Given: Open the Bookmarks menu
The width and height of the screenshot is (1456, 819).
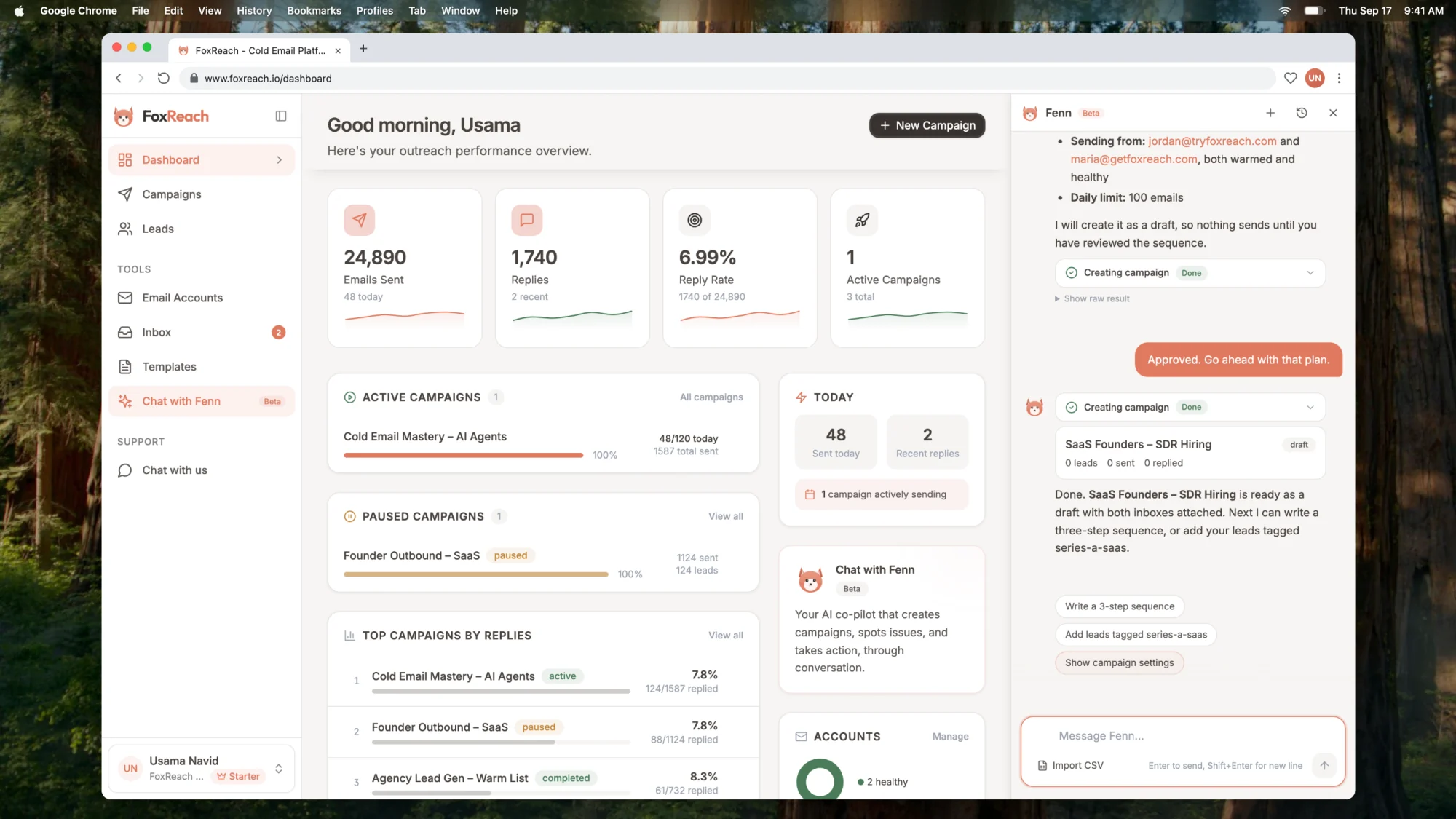Looking at the screenshot, I should (x=314, y=11).
